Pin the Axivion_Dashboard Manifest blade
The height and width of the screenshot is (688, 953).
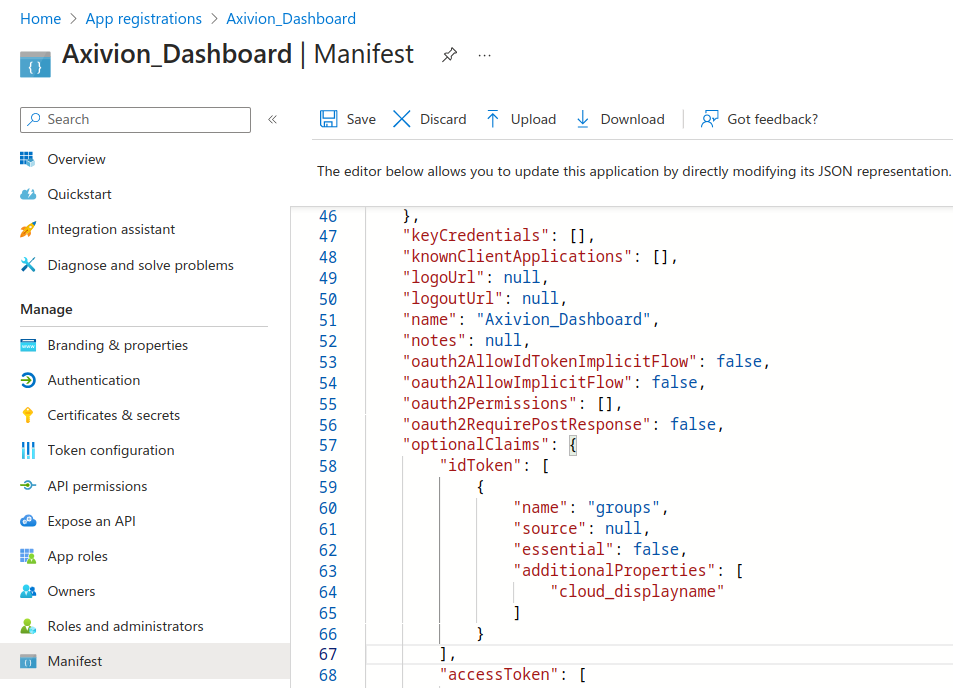tap(449, 55)
